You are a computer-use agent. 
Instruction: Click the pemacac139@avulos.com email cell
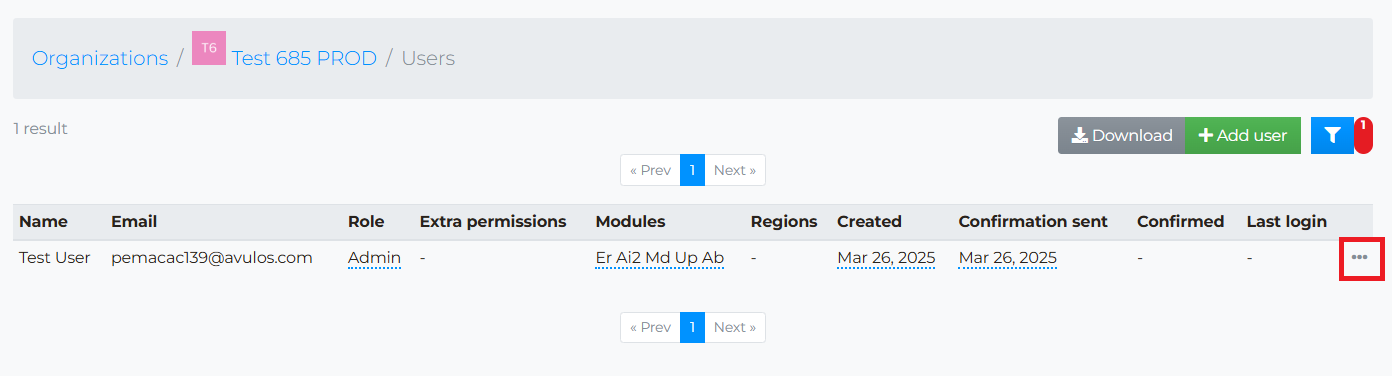[x=212, y=258]
